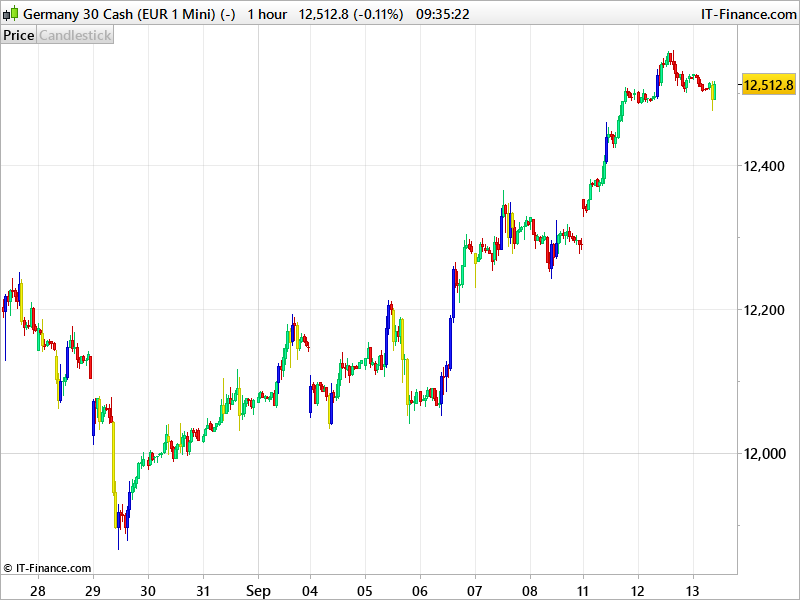Screen dimensions: 800x600
Task: Click the 07 date label on time axis
Action: click(475, 591)
